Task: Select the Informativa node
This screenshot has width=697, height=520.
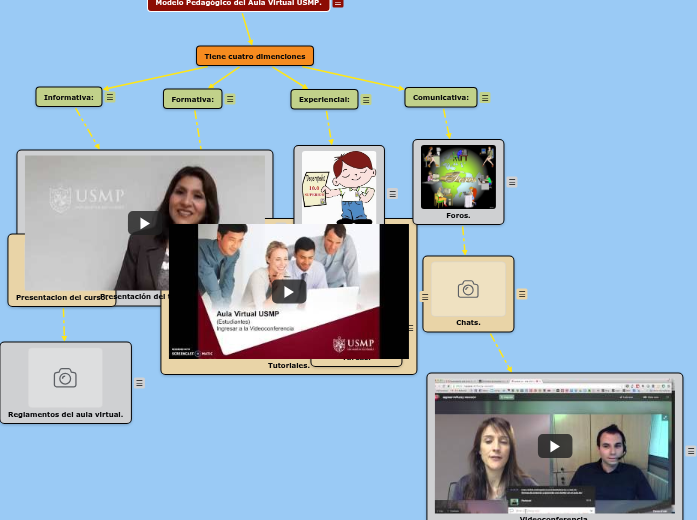Action: pyautogui.click(x=69, y=97)
